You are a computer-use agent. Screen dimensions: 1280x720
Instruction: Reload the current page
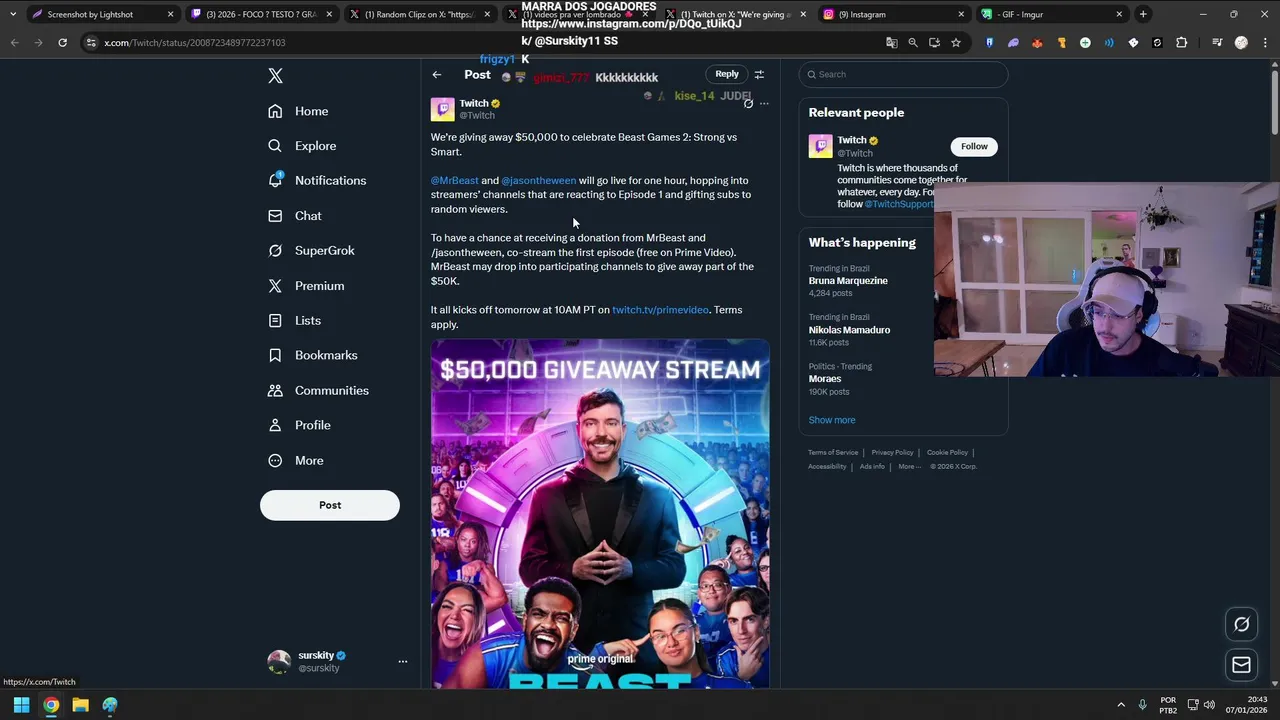pos(62,43)
